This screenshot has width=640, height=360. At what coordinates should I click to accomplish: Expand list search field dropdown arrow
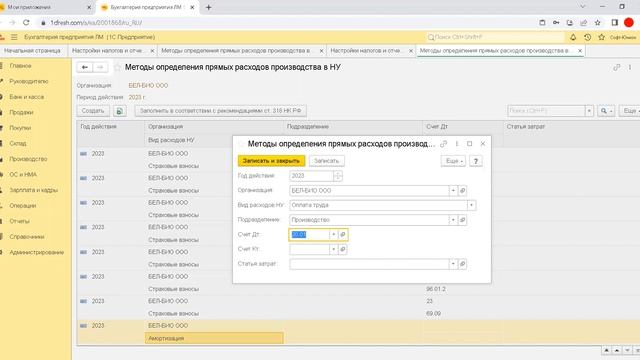[589, 111]
